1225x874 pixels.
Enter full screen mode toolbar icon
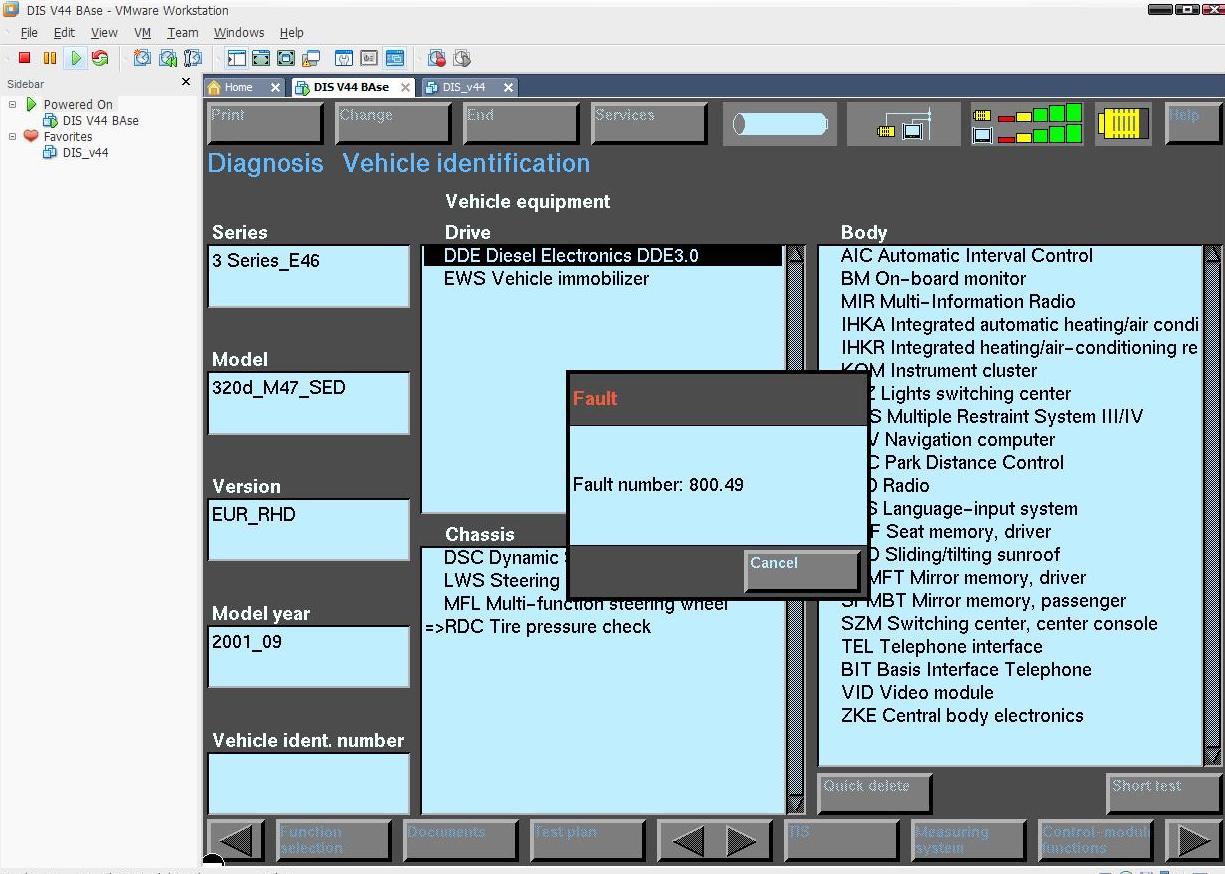[x=286, y=58]
